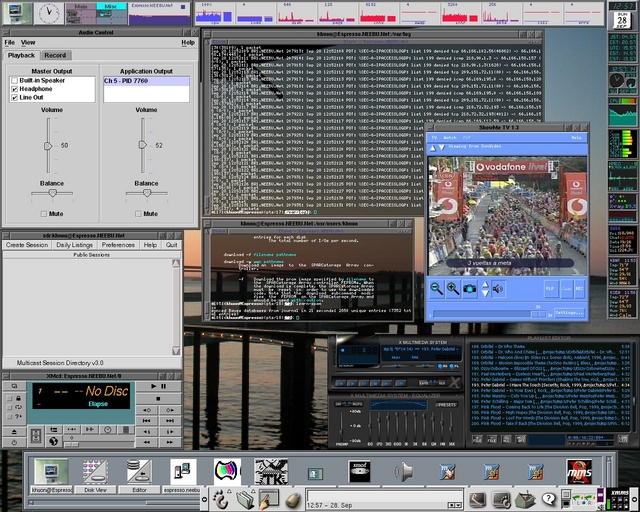Select Ch 5 - PID 7760 entry
This screenshot has height=512, width=640.
point(147,81)
